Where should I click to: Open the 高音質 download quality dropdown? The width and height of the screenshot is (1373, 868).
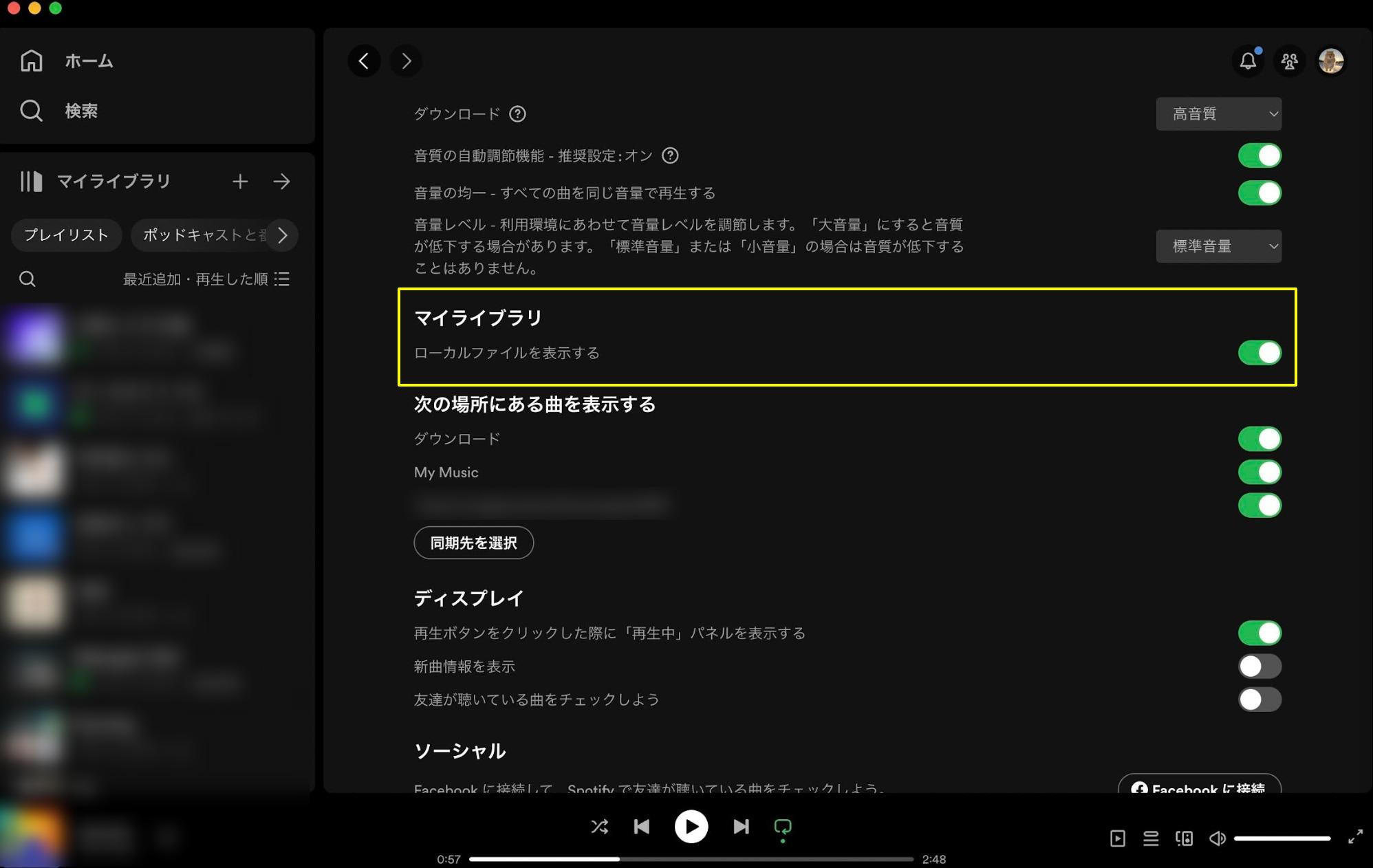(1218, 114)
